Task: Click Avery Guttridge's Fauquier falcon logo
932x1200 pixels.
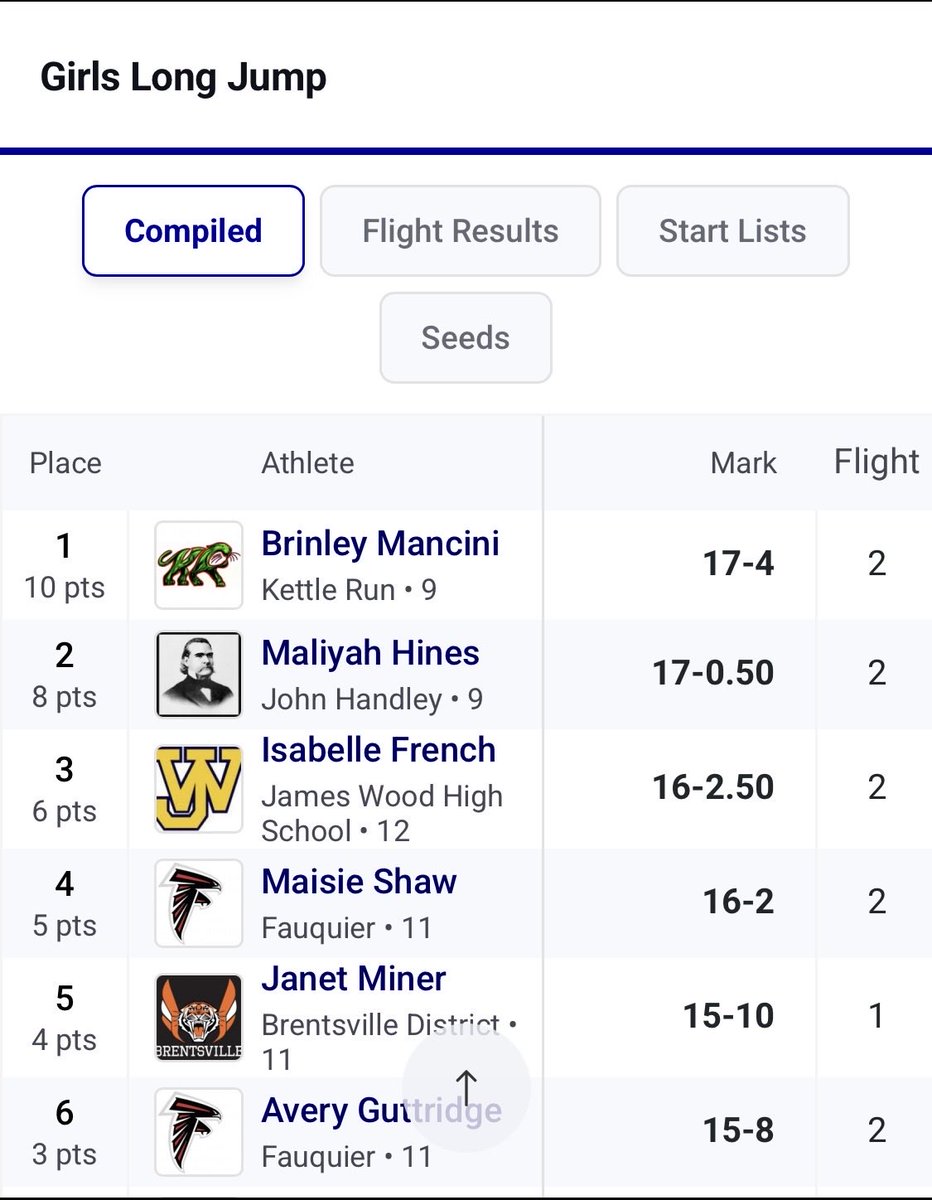Action: (x=198, y=1131)
